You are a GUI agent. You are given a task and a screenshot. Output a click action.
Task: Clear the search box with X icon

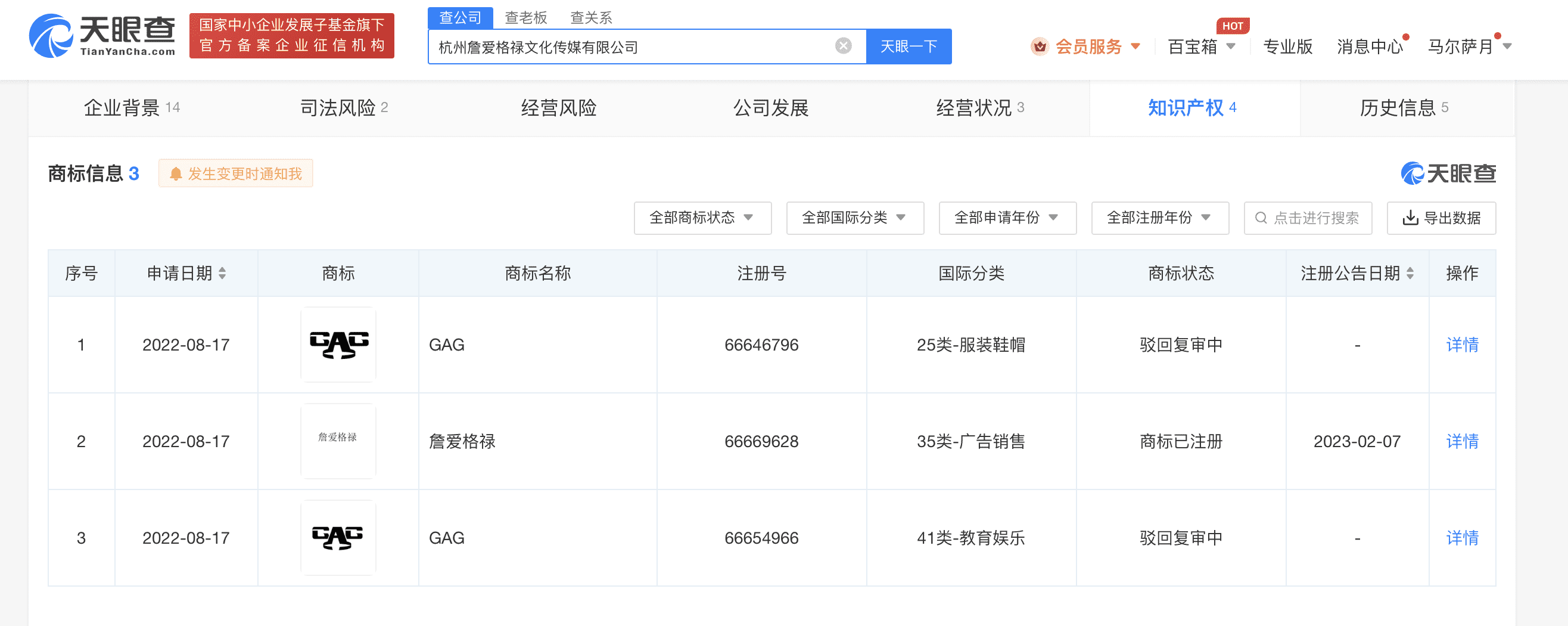[x=843, y=47]
